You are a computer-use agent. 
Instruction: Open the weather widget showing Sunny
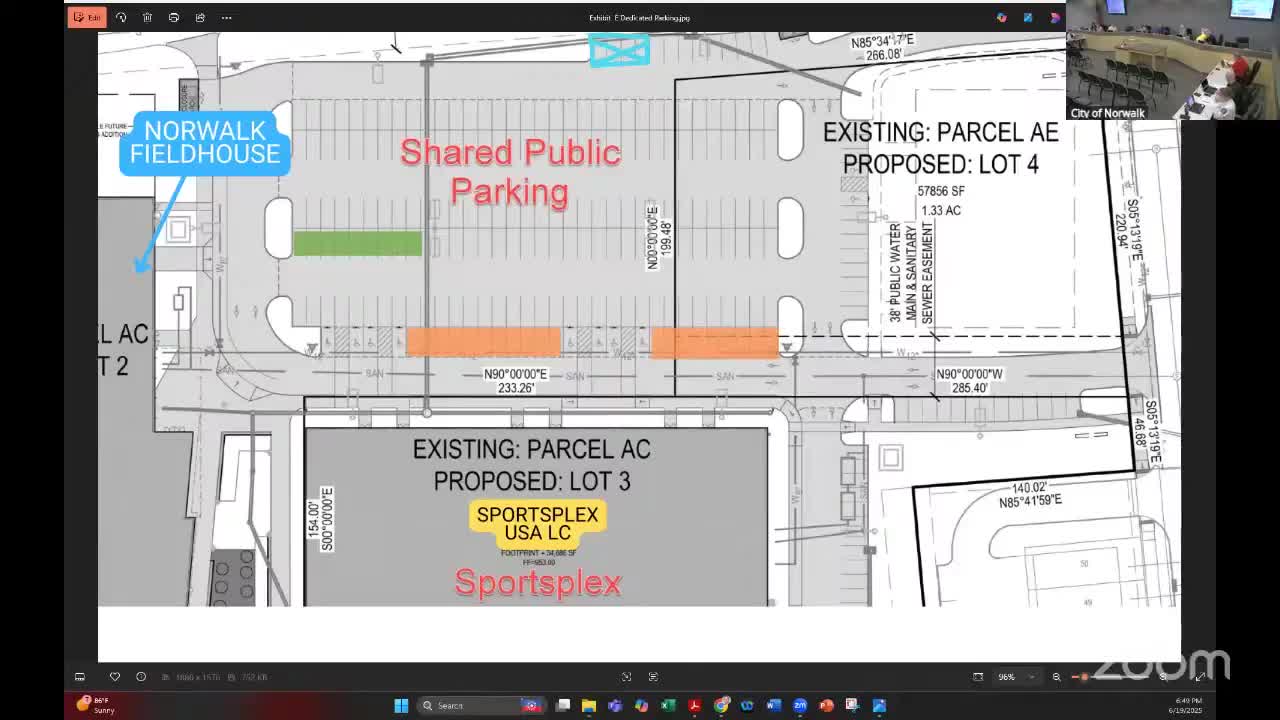(97, 705)
